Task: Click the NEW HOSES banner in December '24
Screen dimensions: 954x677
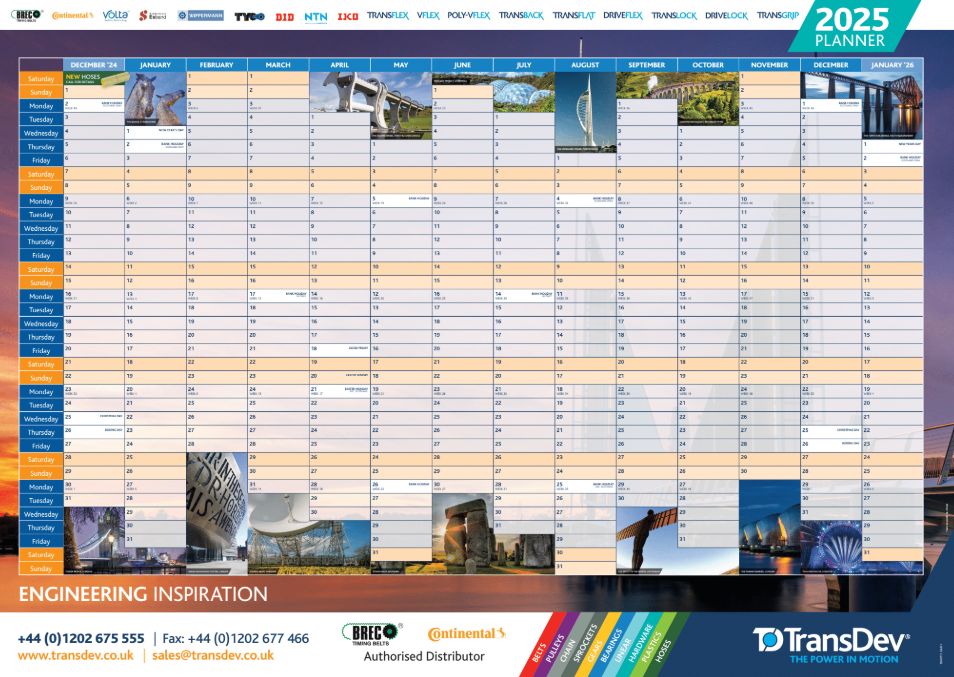Action: click(96, 78)
